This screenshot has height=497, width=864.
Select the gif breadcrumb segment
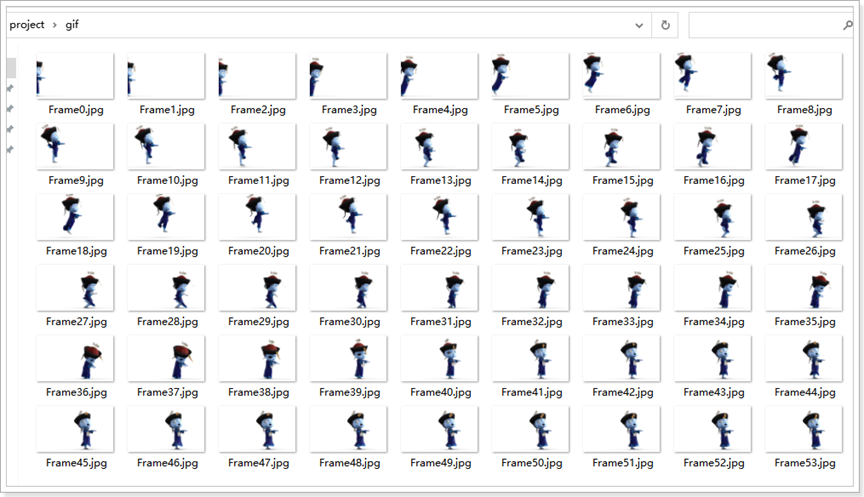(x=72, y=25)
